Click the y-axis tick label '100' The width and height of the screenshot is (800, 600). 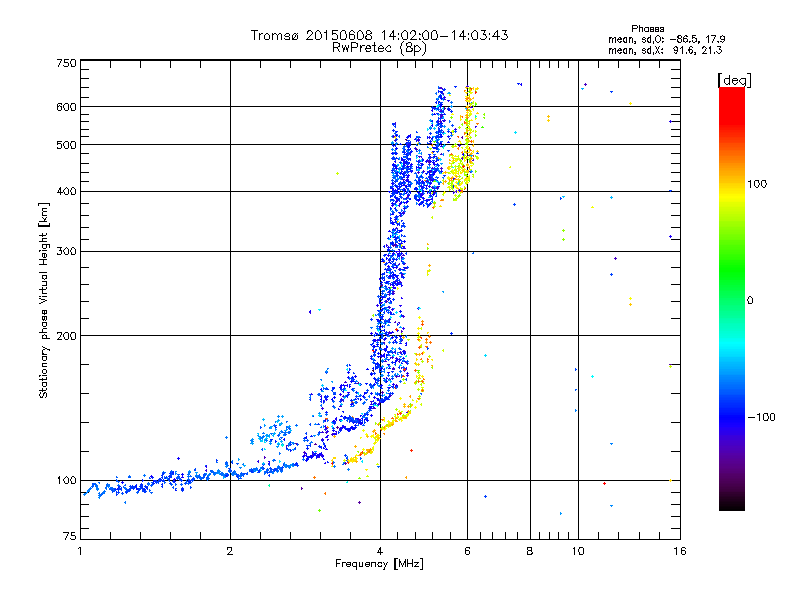coord(66,481)
